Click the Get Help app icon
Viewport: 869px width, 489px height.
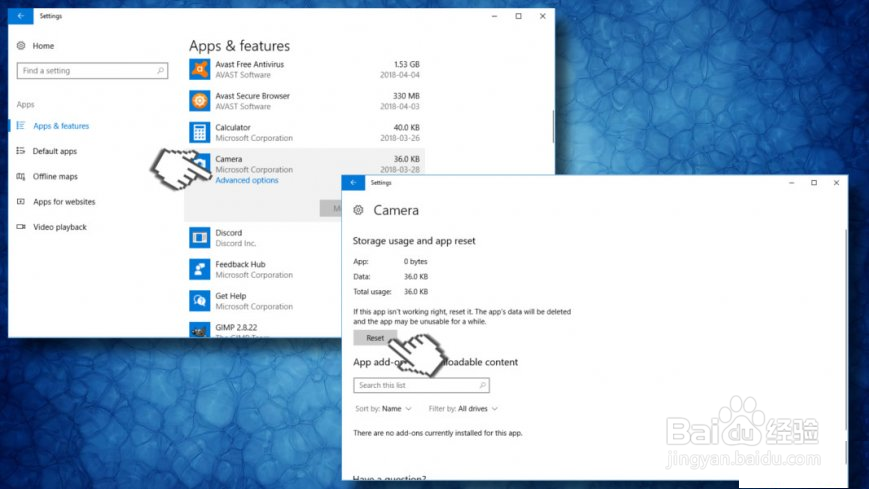[x=200, y=301]
